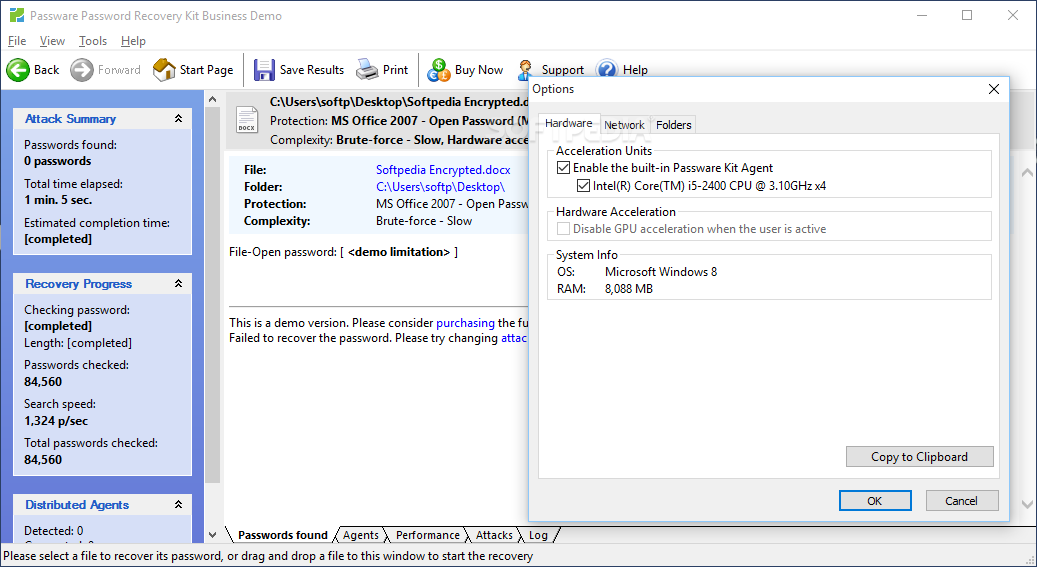Click the Back label in toolbar

click(46, 69)
